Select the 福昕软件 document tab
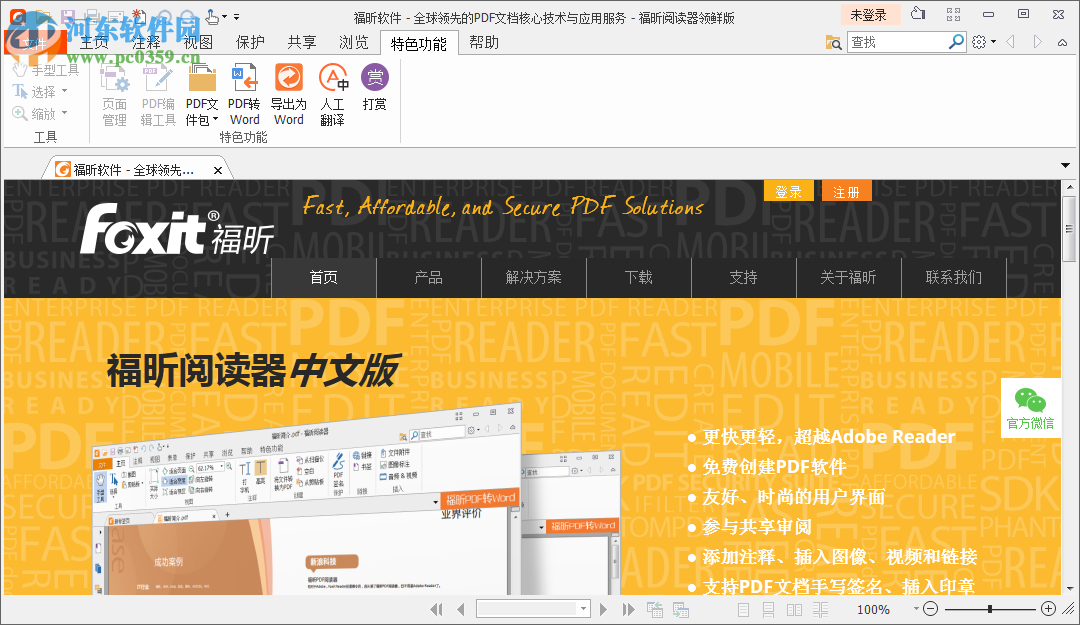1080x625 pixels. pos(134,170)
